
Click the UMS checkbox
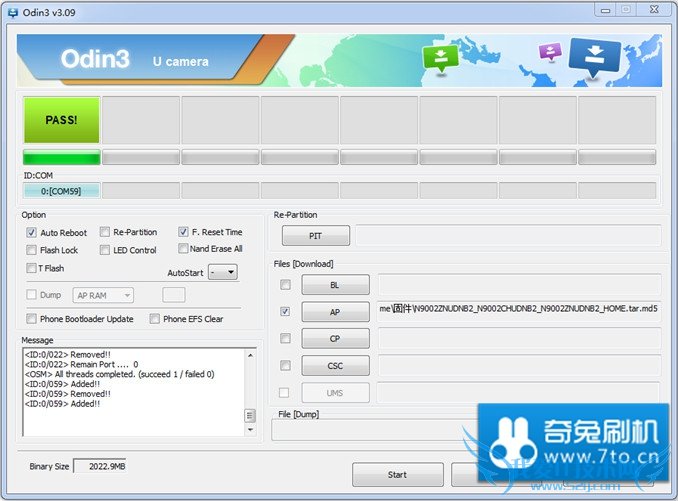click(284, 393)
